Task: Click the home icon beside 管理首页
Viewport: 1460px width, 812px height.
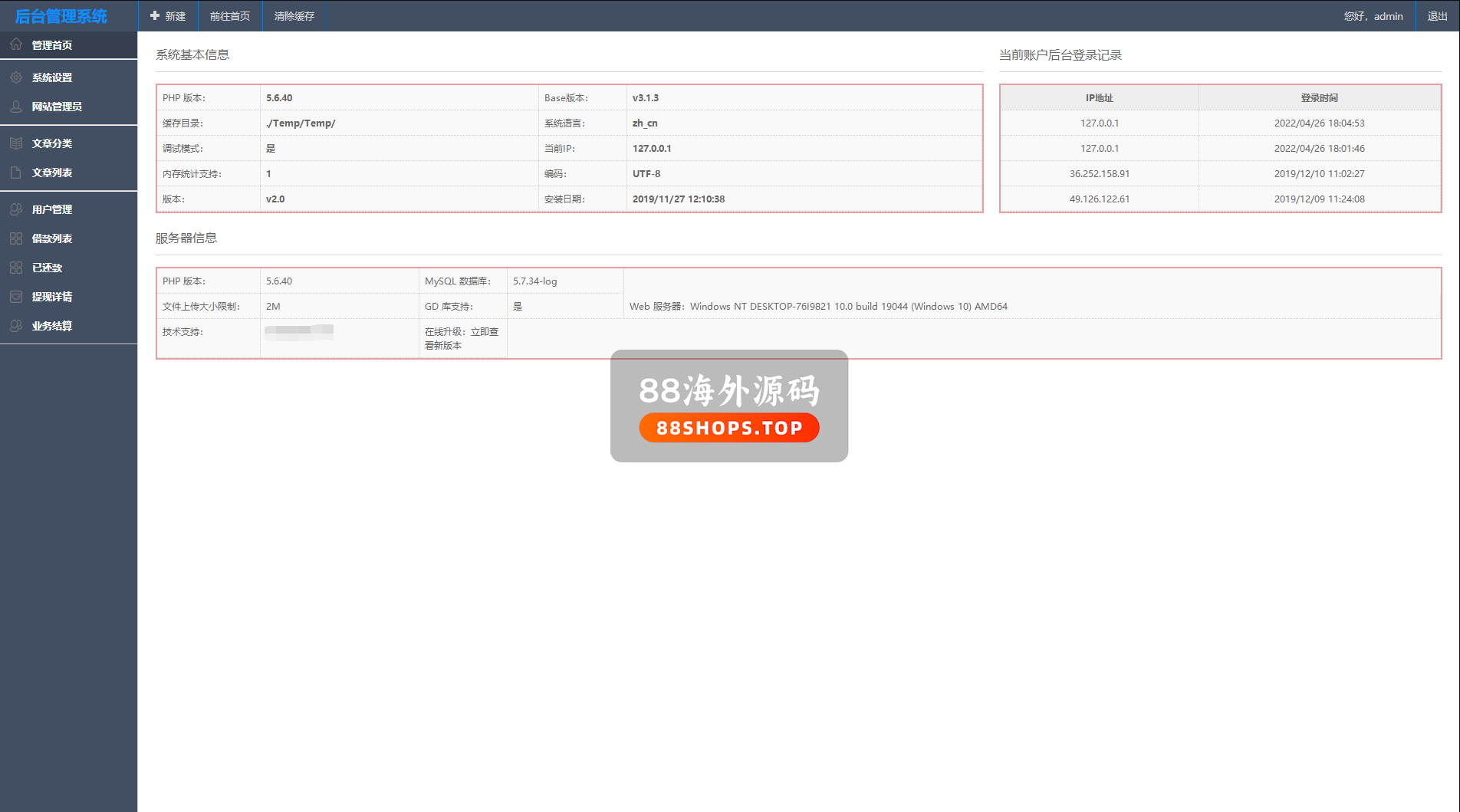Action: [x=16, y=44]
